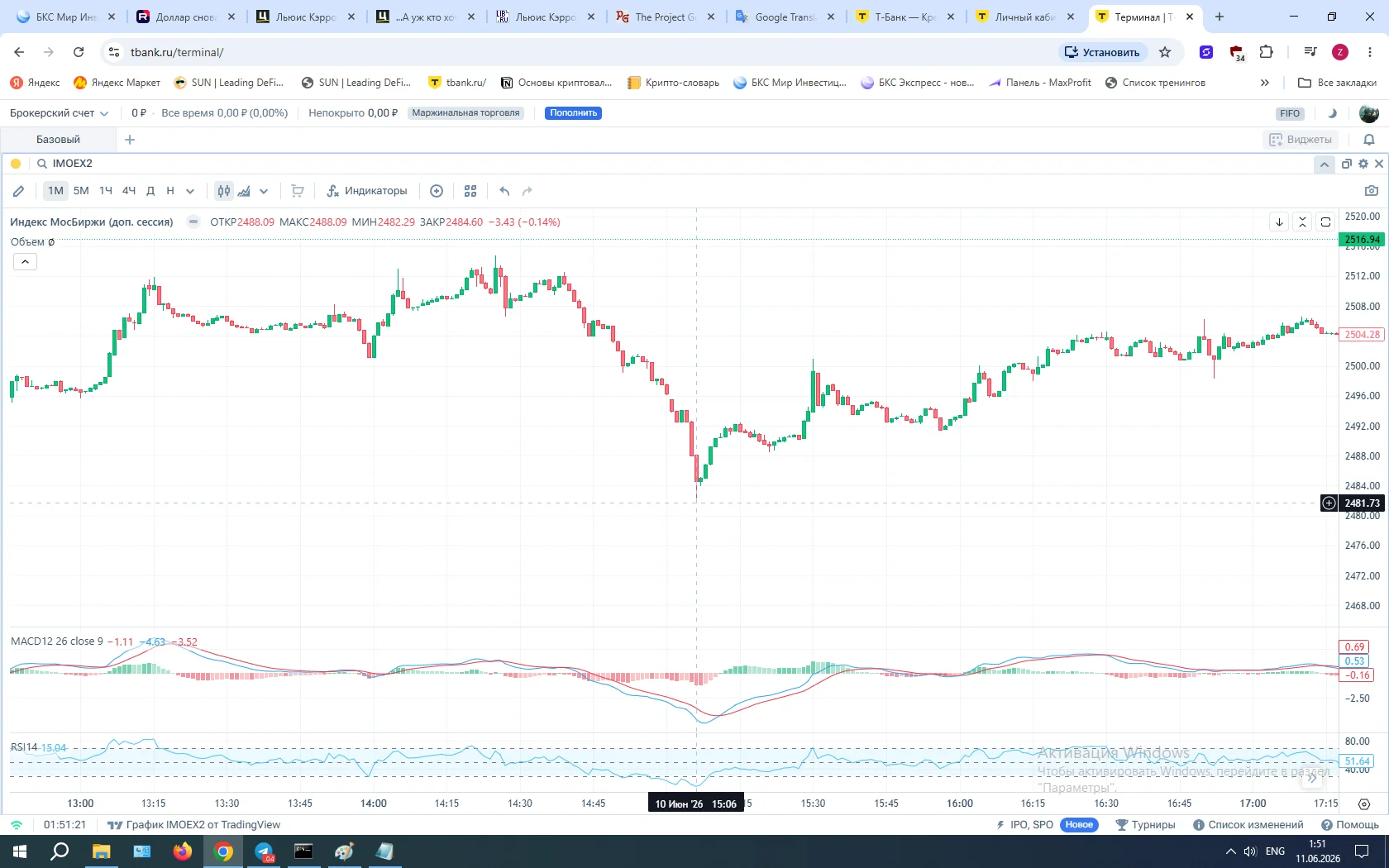The height and width of the screenshot is (868, 1389).
Task: Open Telegram from the taskbar
Action: [x=264, y=851]
